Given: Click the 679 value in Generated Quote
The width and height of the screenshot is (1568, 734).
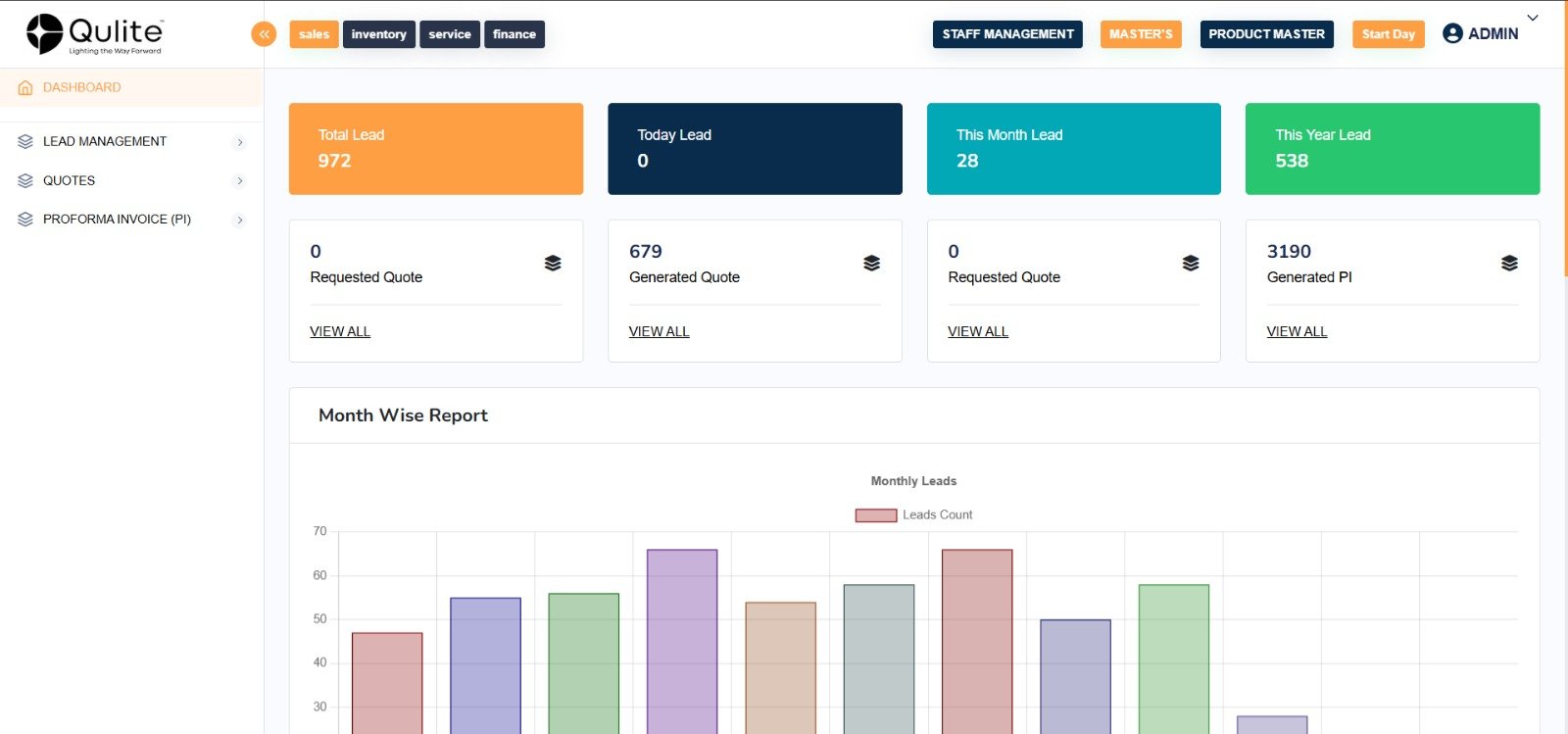Looking at the screenshot, I should (646, 252).
